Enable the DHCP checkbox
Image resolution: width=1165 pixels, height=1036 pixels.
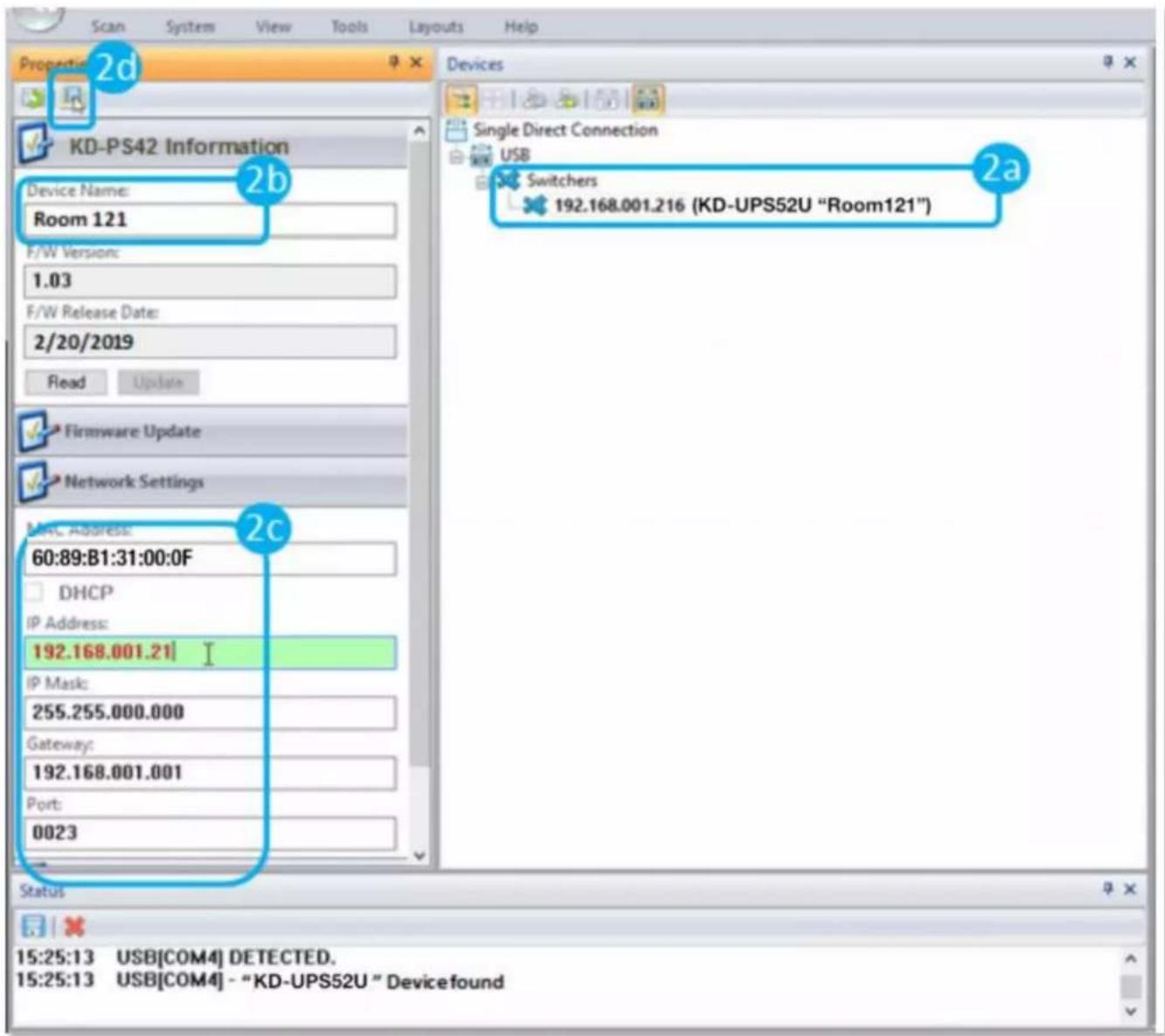coord(34,593)
